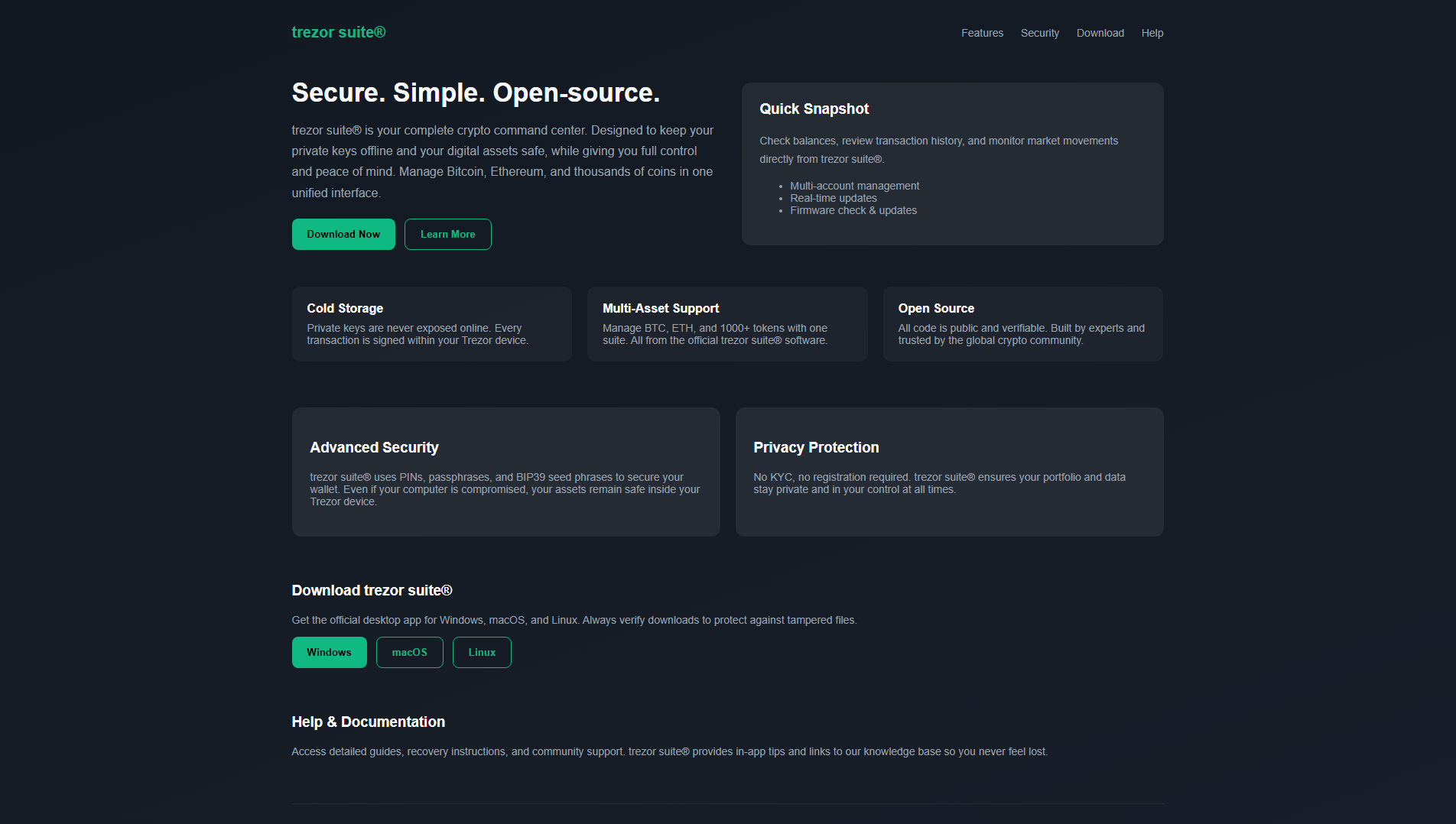The image size is (1456, 824).
Task: Select the macOS download button
Action: click(409, 652)
